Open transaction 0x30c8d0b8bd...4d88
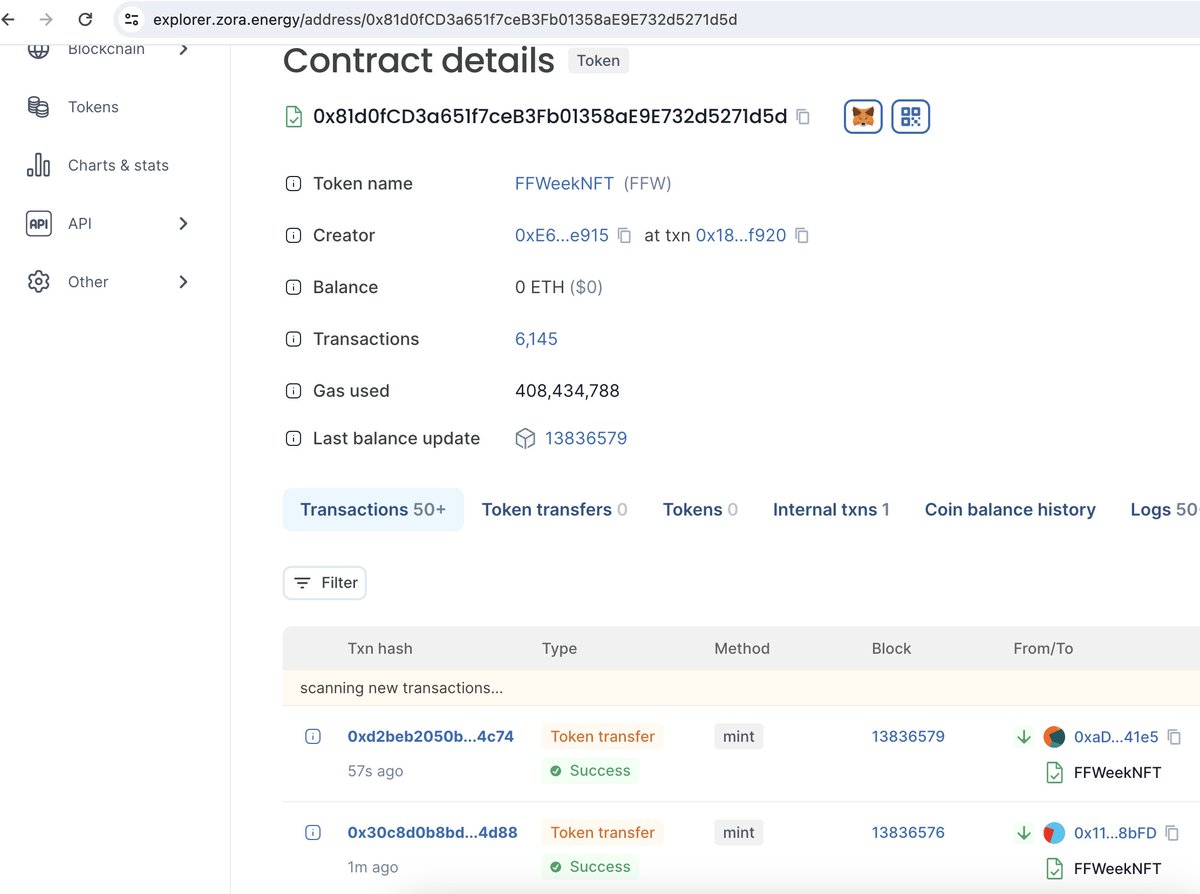This screenshot has height=894, width=1200. [x=433, y=833]
